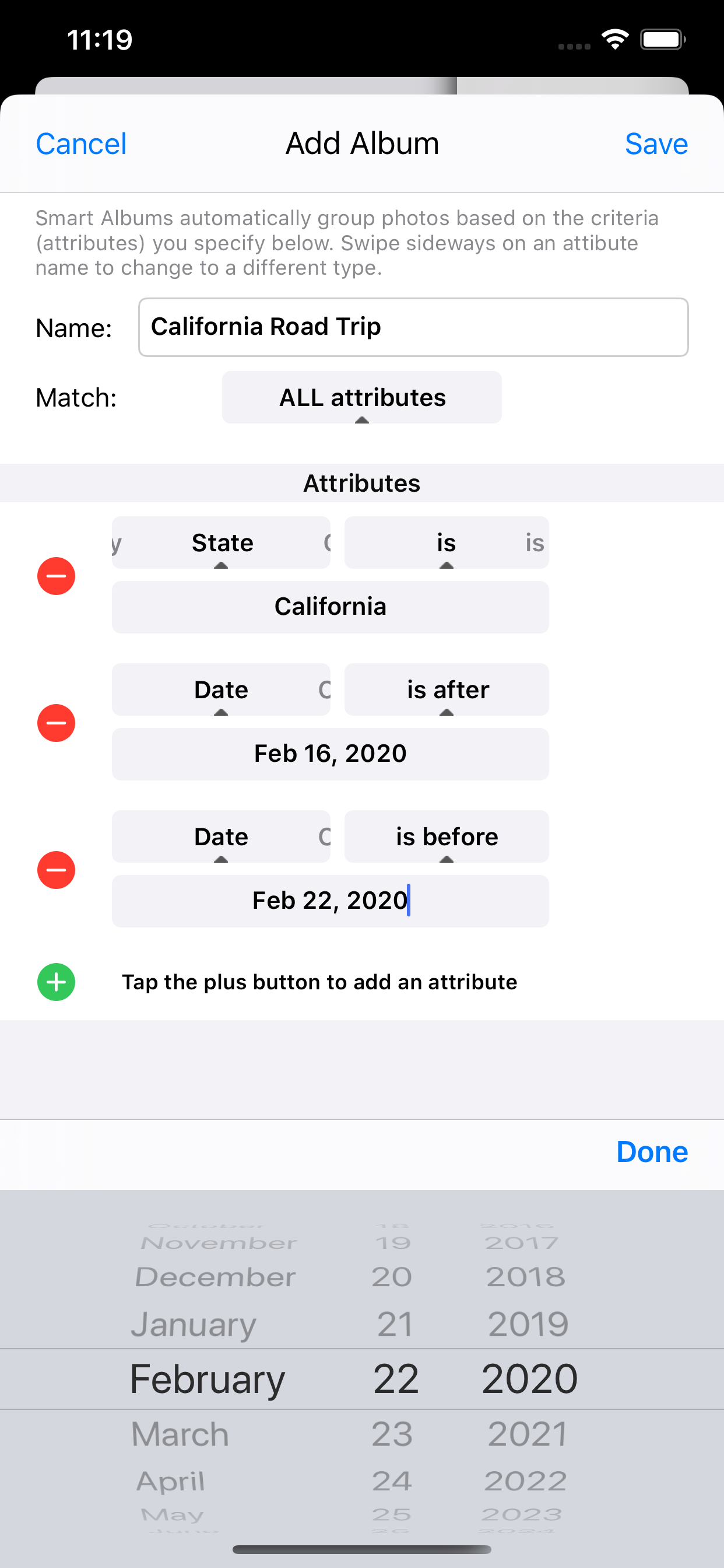The width and height of the screenshot is (724, 1568).
Task: Tap the California state value field
Action: 331,607
